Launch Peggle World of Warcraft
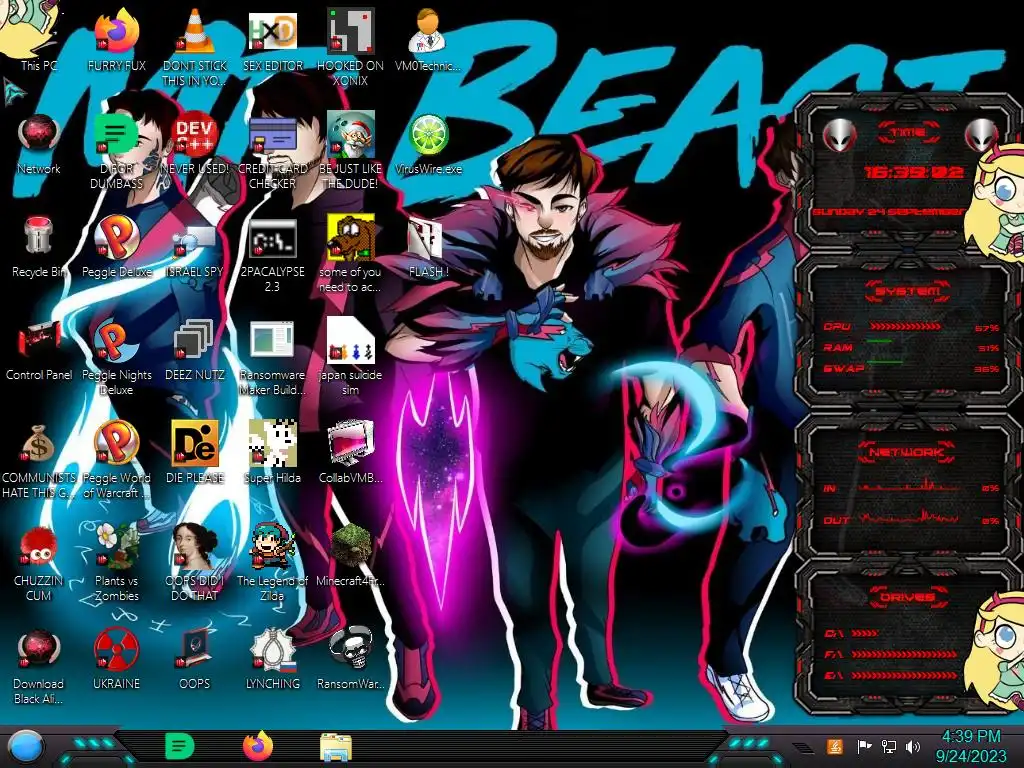 point(116,460)
